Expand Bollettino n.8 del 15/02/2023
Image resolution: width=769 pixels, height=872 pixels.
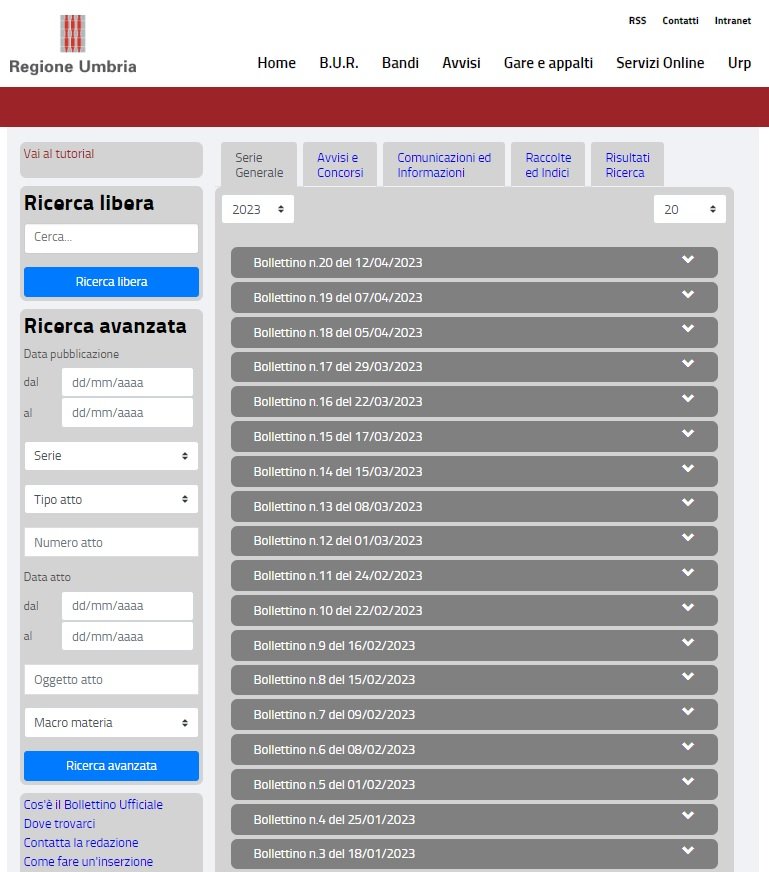474,680
